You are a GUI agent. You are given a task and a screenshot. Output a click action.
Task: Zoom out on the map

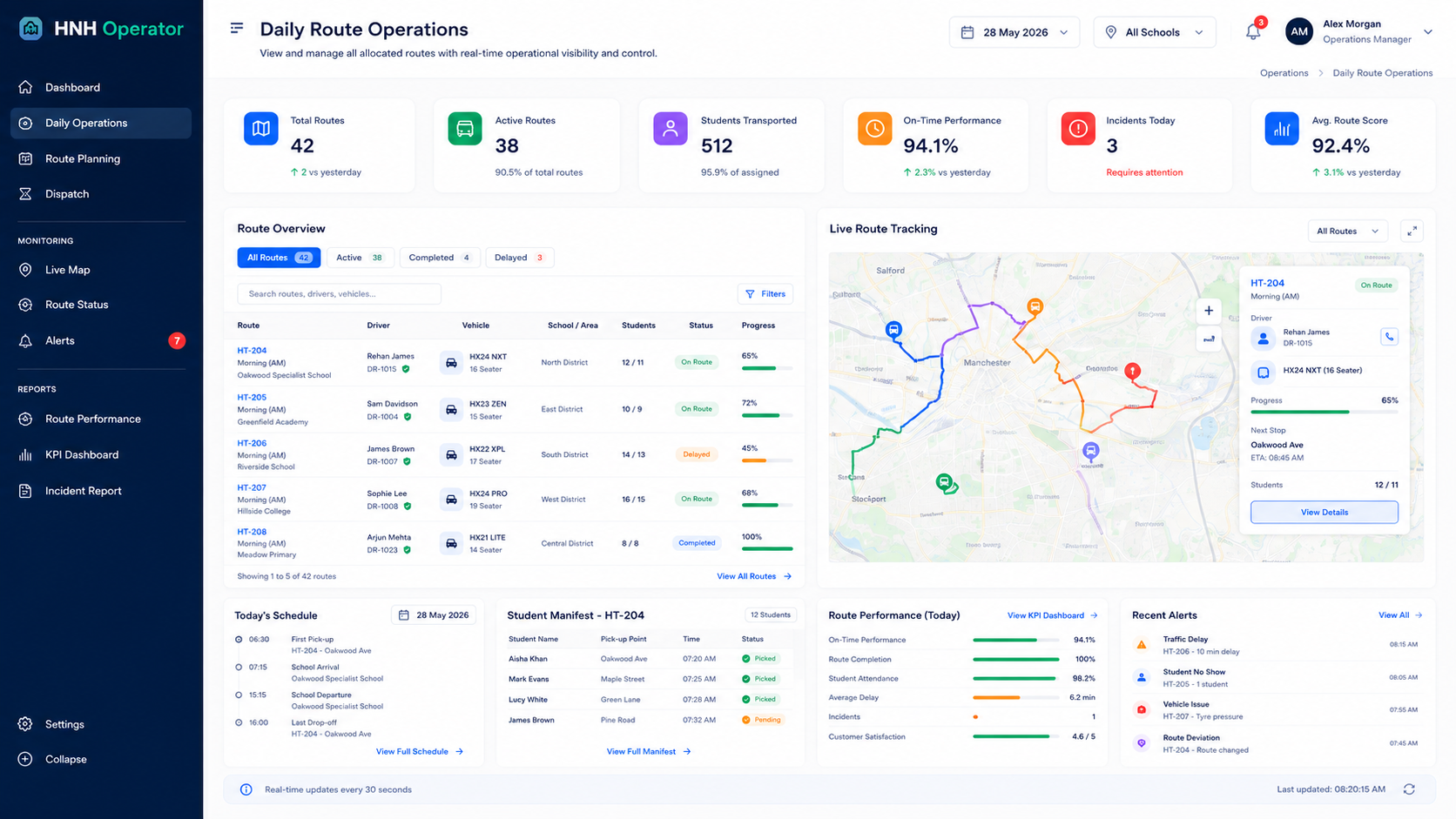[1209, 339]
